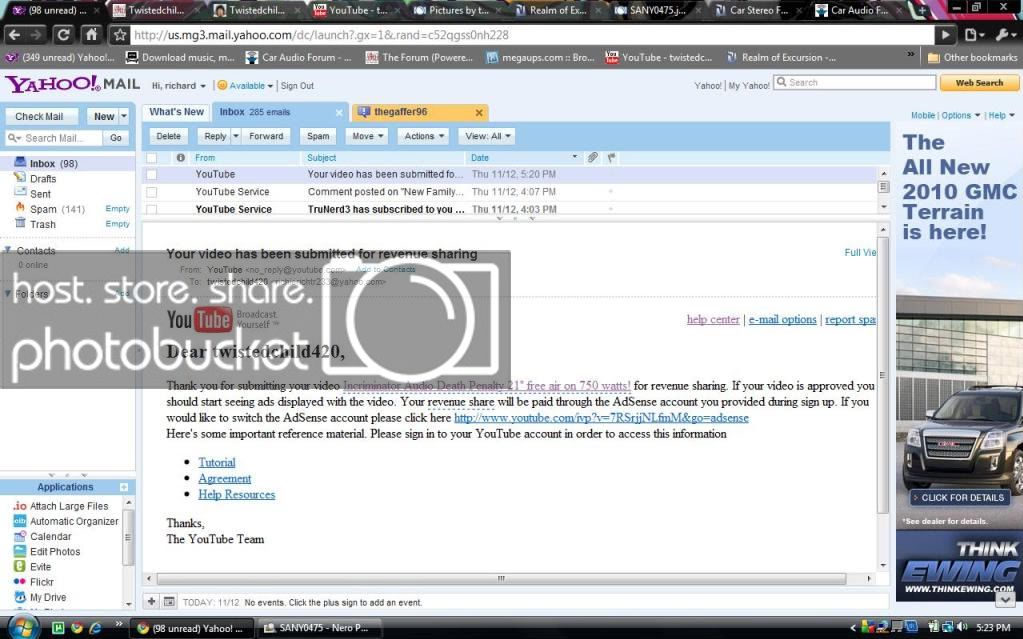This screenshot has width=1023, height=639.
Task: Click the Delete button
Action: (168, 136)
